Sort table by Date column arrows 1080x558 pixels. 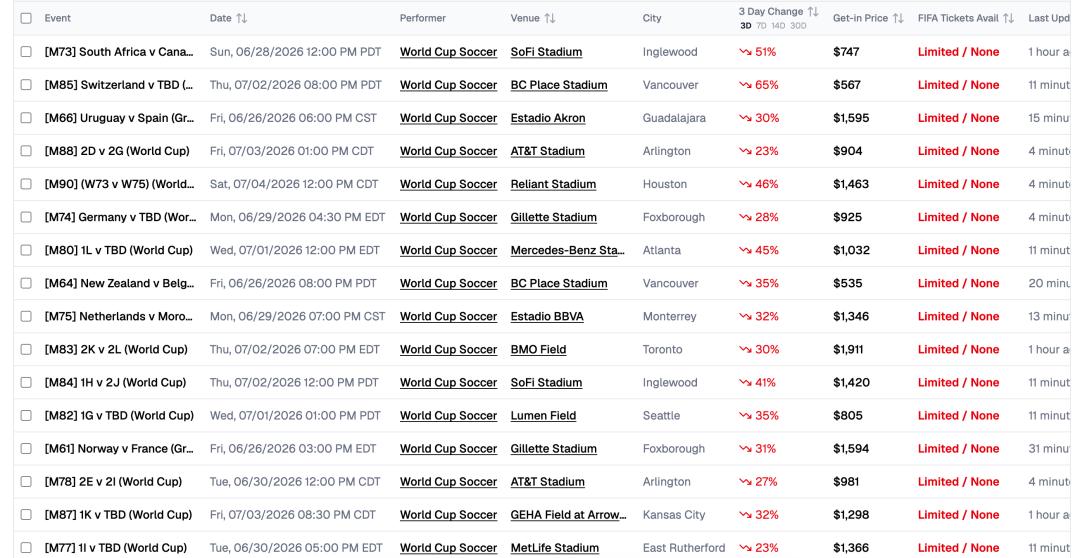(241, 19)
